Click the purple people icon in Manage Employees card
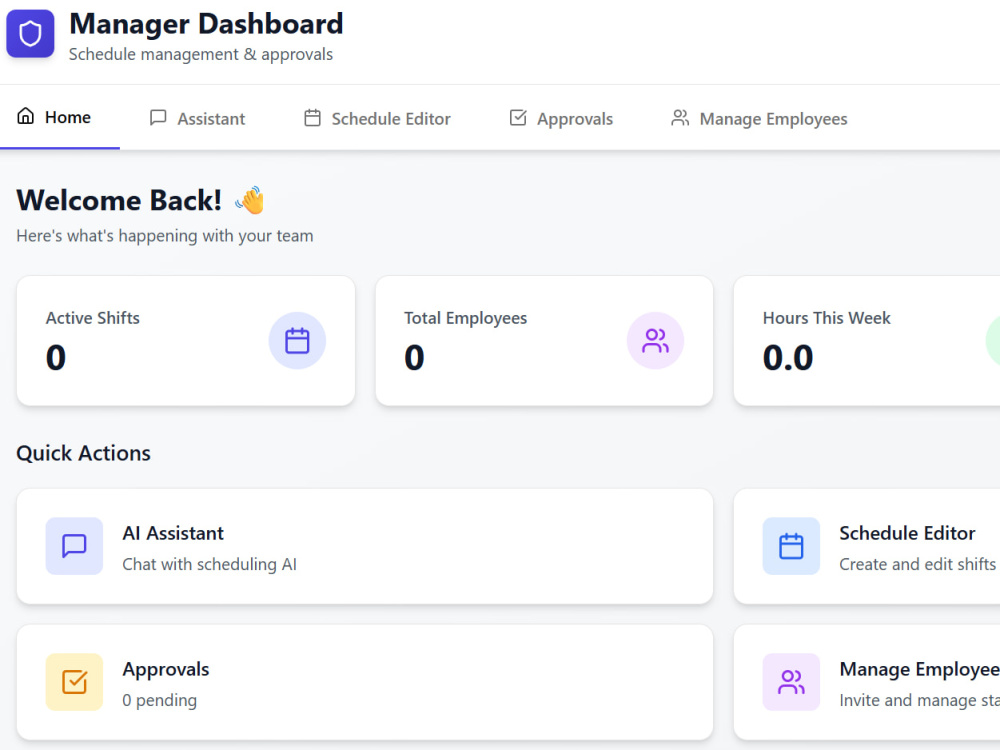 pyautogui.click(x=791, y=682)
